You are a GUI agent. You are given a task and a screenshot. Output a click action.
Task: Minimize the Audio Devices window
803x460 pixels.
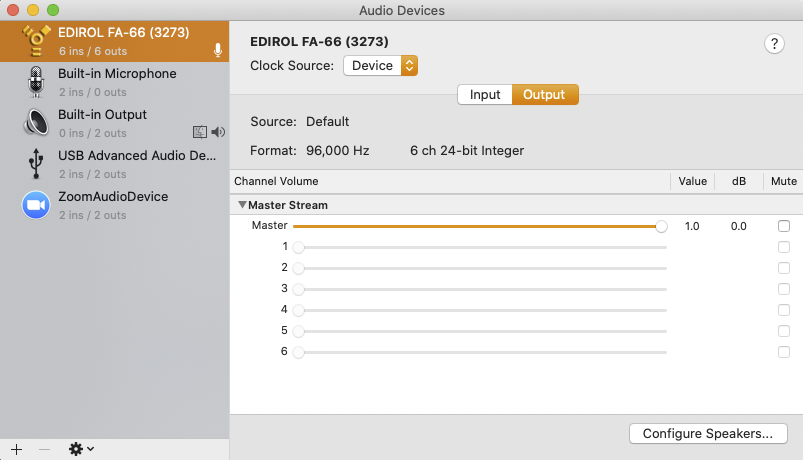(x=33, y=10)
